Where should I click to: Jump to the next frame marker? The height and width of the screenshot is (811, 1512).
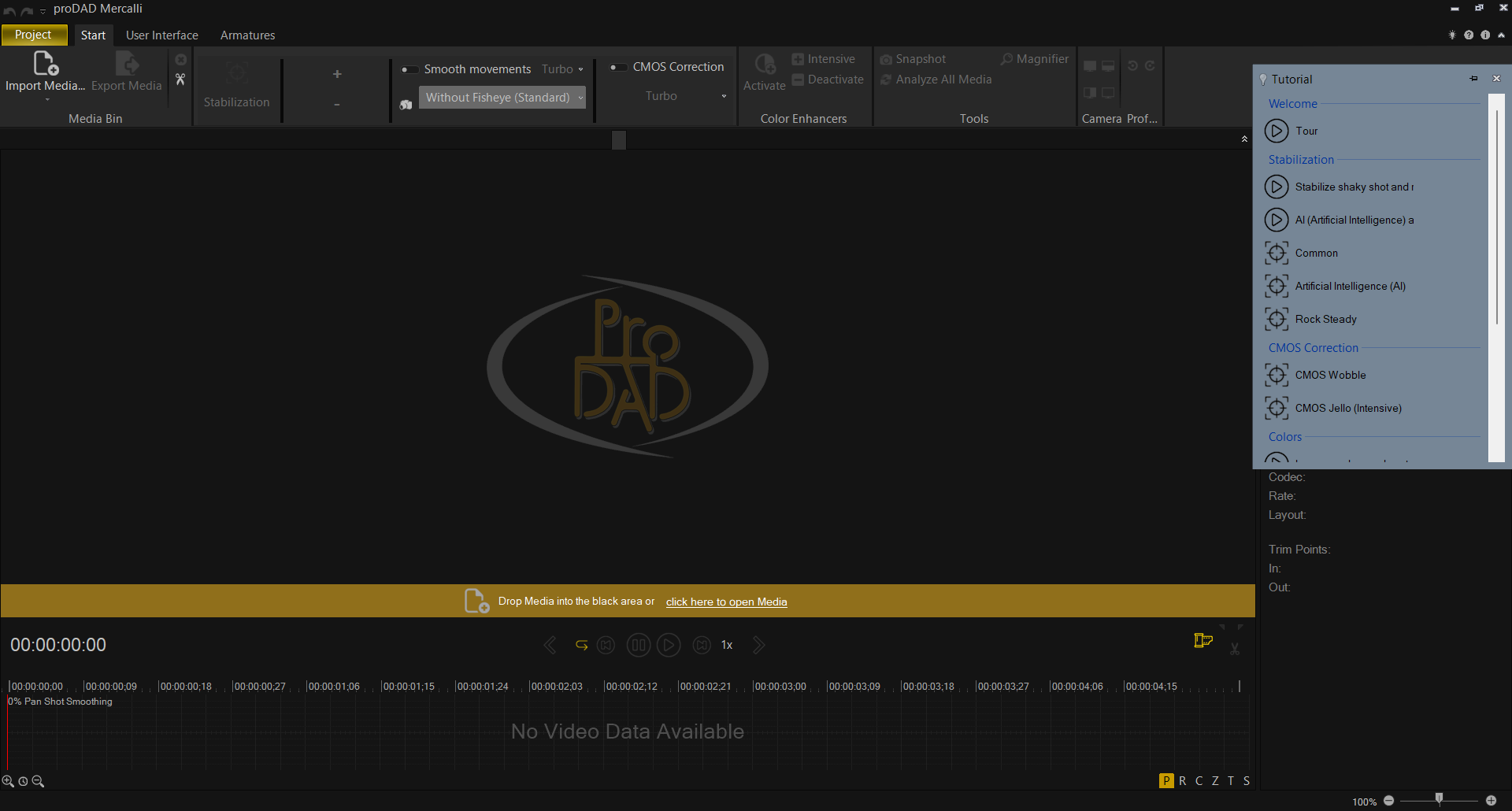[702, 645]
